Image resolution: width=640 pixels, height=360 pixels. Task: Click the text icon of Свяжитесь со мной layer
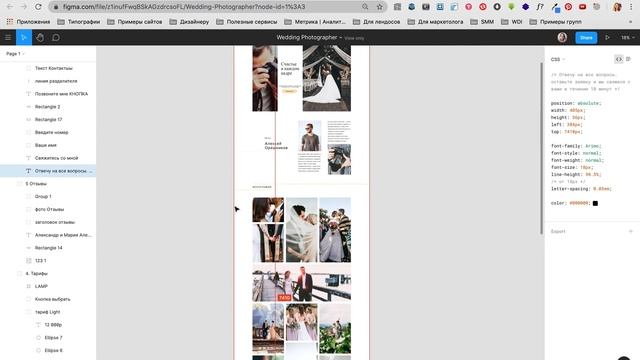tap(29, 158)
